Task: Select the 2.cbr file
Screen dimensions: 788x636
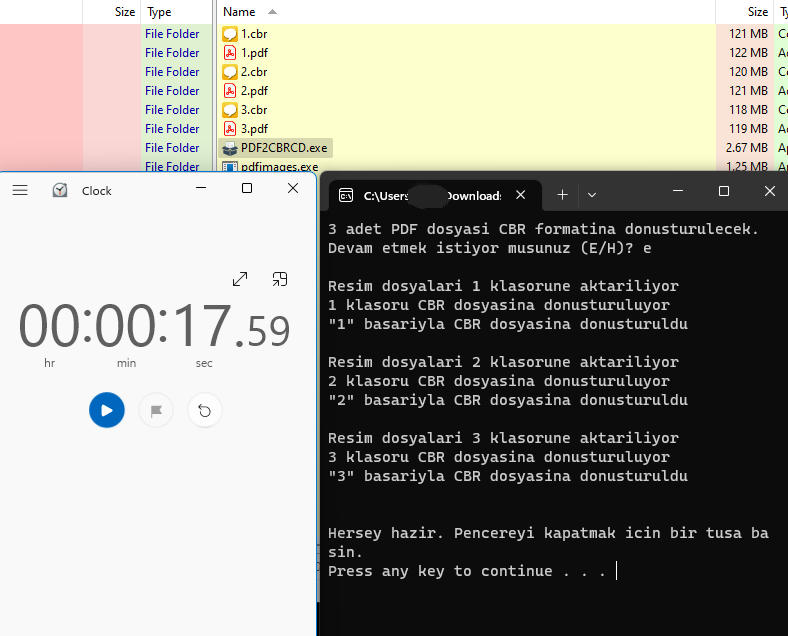Action: point(254,72)
